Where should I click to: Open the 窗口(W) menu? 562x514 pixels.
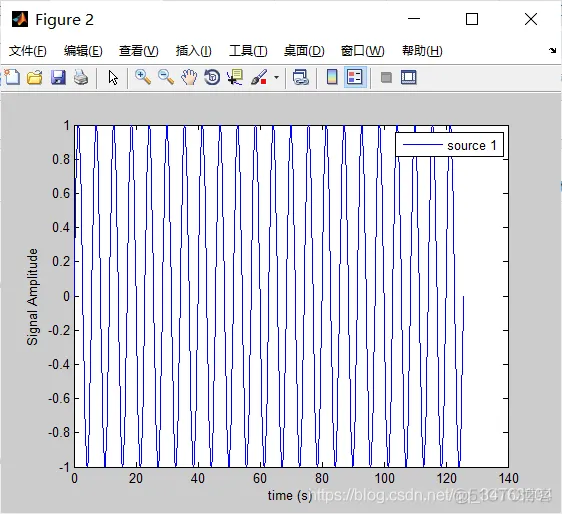click(362, 51)
